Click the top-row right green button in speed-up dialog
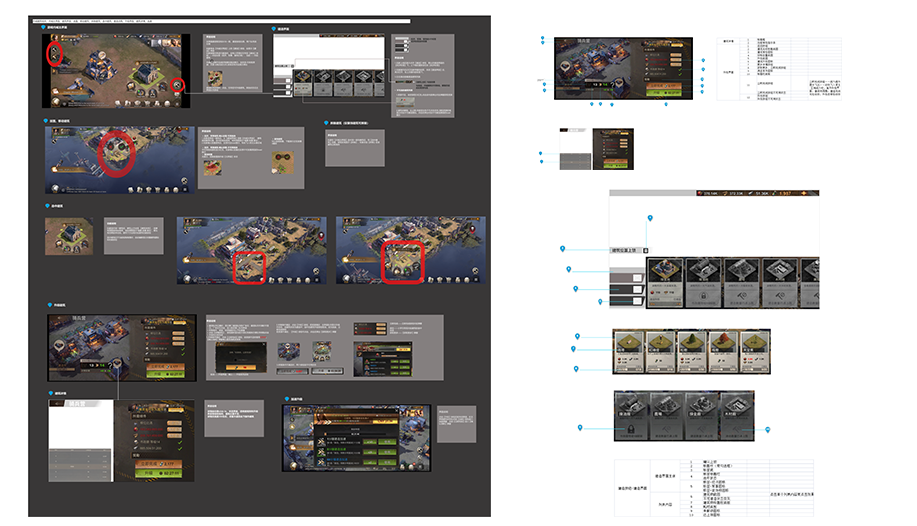 click(387, 442)
